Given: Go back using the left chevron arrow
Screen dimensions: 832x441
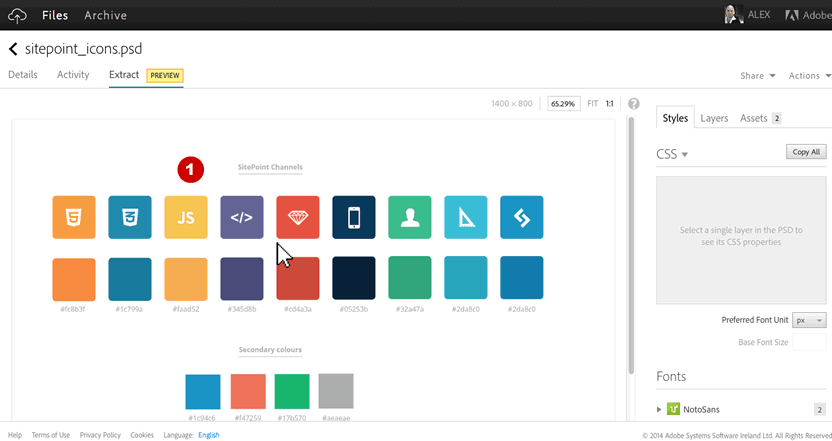Looking at the screenshot, I should pos(13,49).
